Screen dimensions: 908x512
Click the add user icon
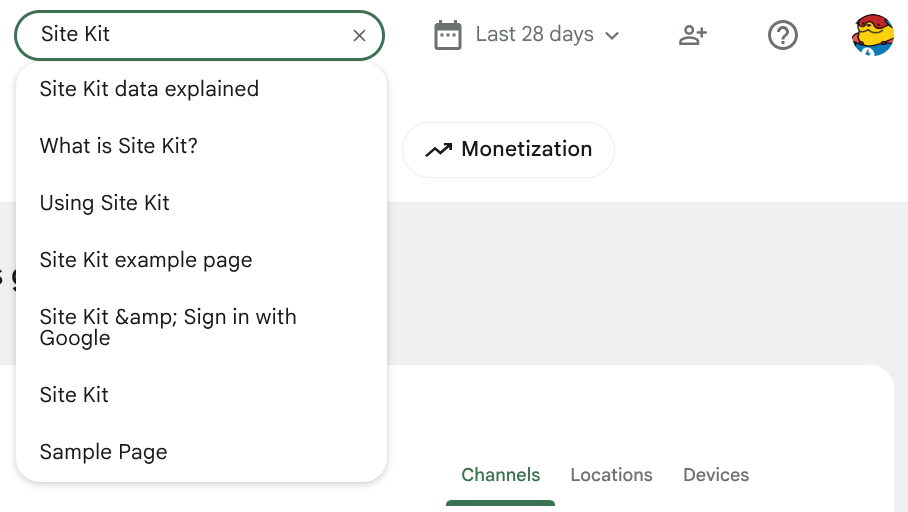coord(692,35)
